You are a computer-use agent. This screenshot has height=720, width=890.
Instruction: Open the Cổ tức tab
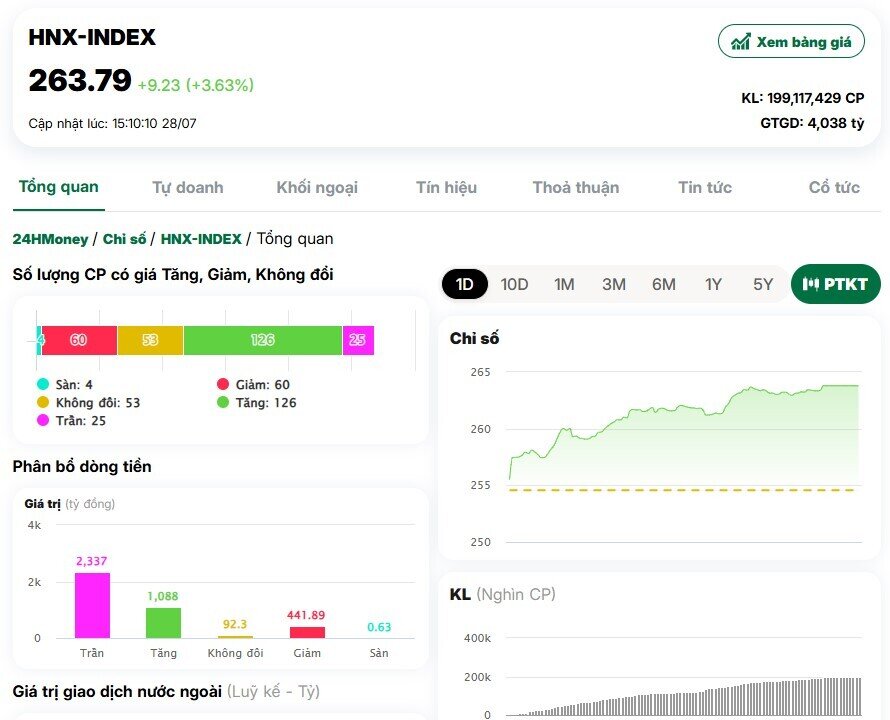[x=833, y=187]
